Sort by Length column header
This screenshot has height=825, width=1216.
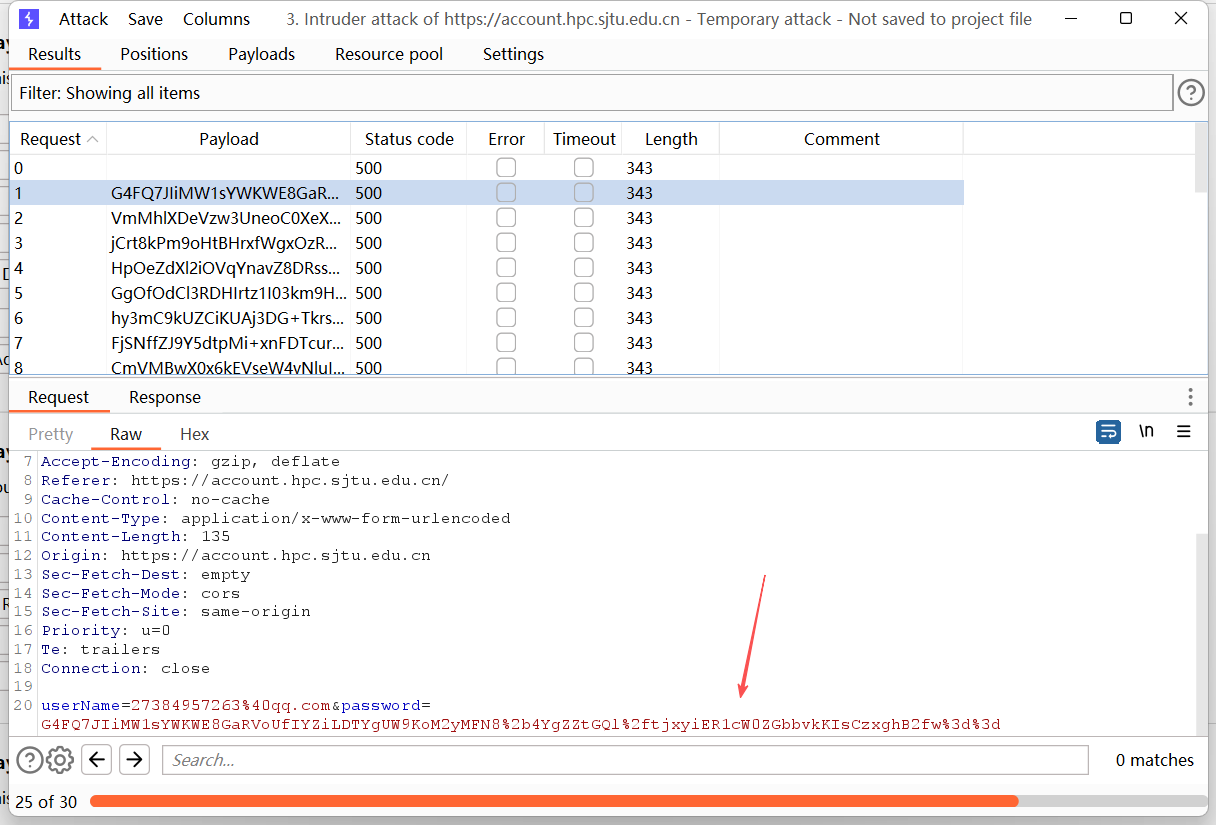[x=671, y=139]
